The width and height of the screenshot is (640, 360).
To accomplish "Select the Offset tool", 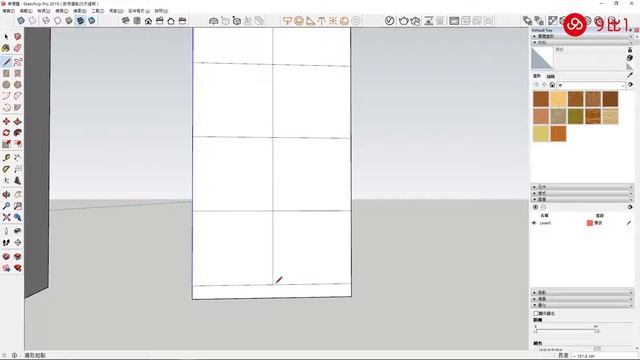I will 18,144.
